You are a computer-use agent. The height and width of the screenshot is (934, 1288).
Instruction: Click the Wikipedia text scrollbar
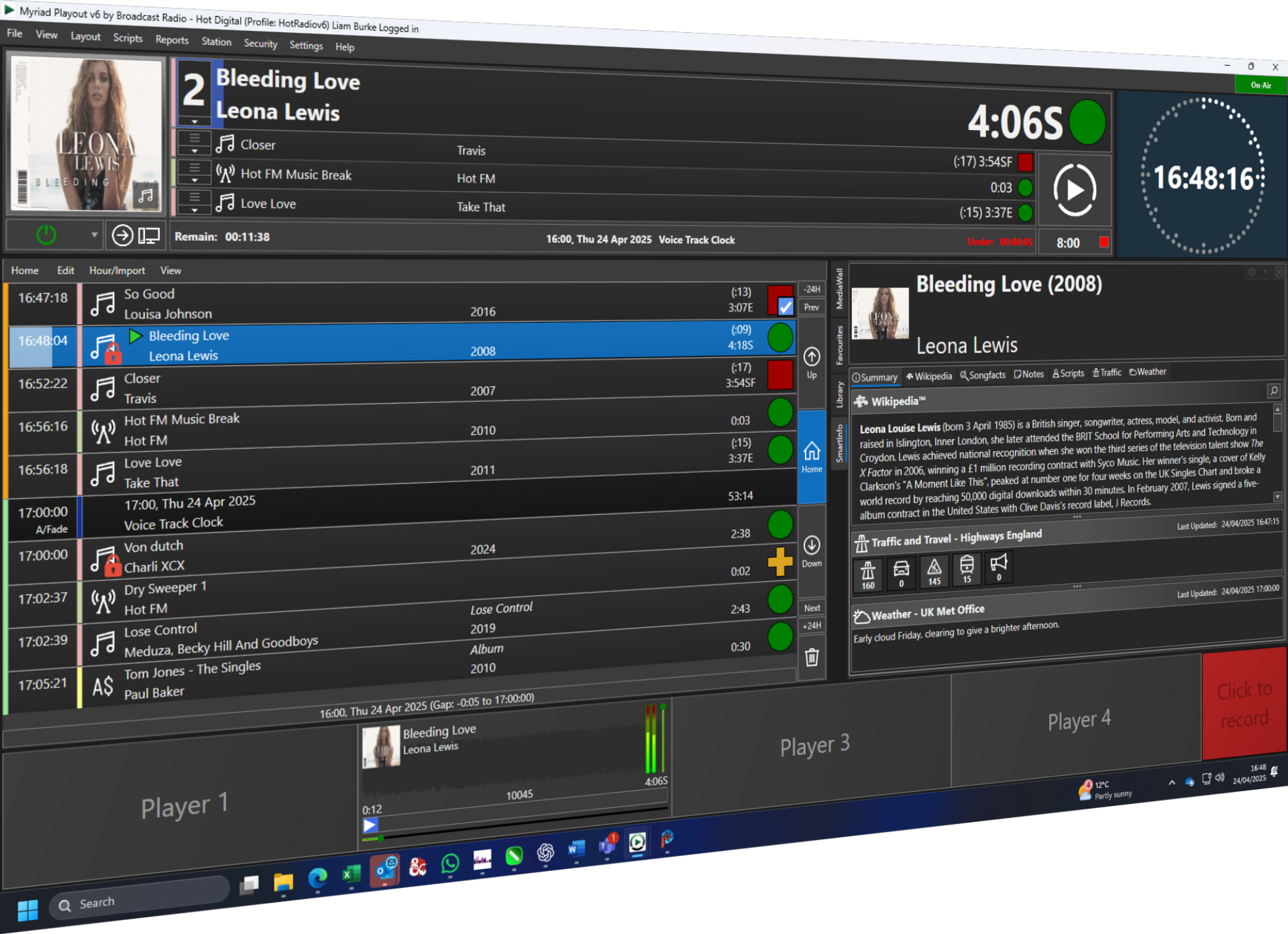1277,452
